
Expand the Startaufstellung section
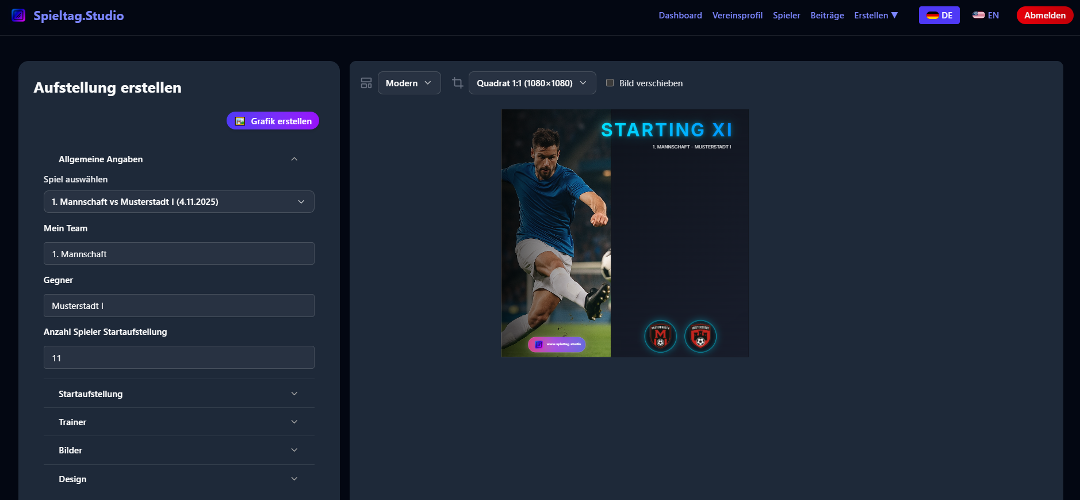[178, 394]
